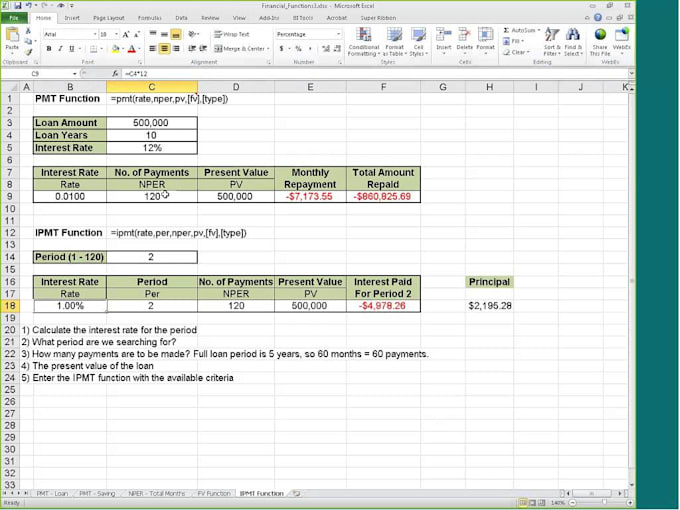Toggle Middle Align vertical alignment

[164, 34]
